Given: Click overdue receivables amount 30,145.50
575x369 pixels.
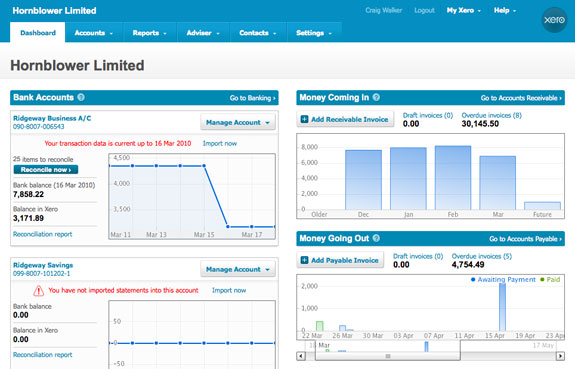Looking at the screenshot, I should coord(480,124).
